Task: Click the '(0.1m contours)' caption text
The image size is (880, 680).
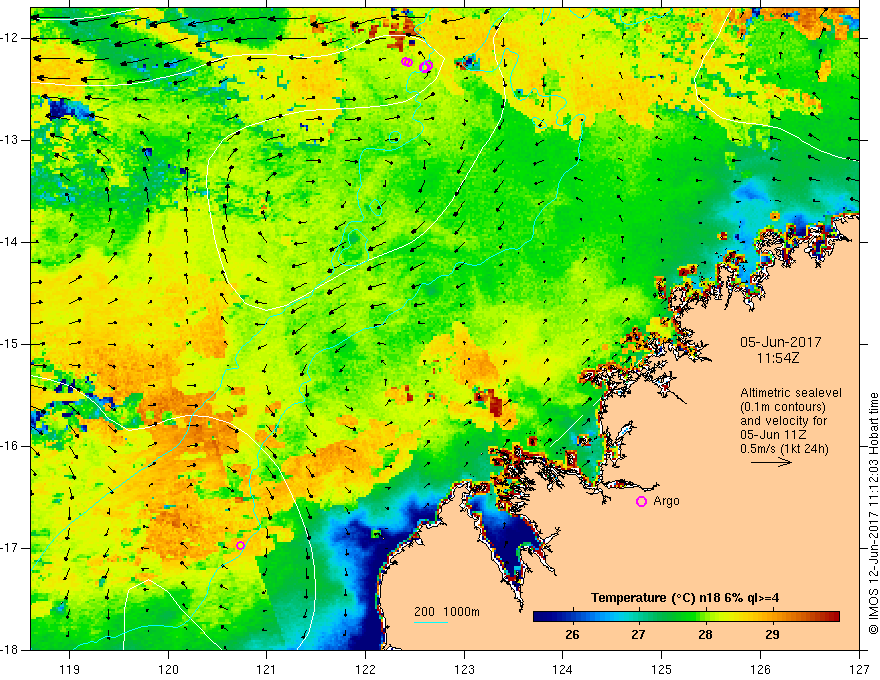Action: coord(783,407)
